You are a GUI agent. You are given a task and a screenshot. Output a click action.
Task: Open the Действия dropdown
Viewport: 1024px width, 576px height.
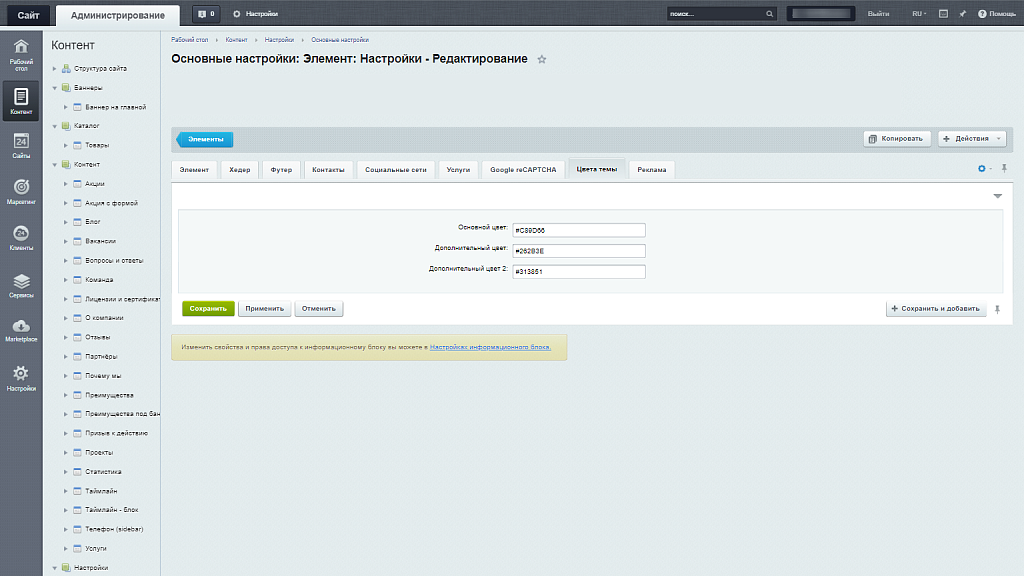[x=971, y=139]
